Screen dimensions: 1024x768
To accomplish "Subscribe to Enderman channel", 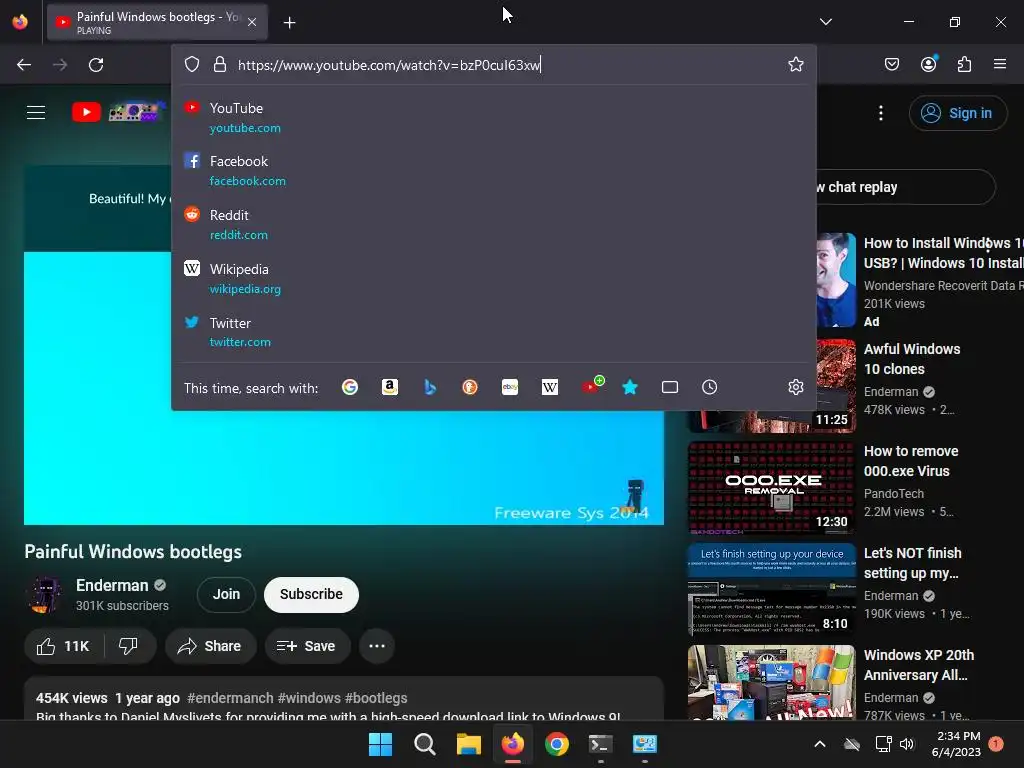I will (311, 594).
